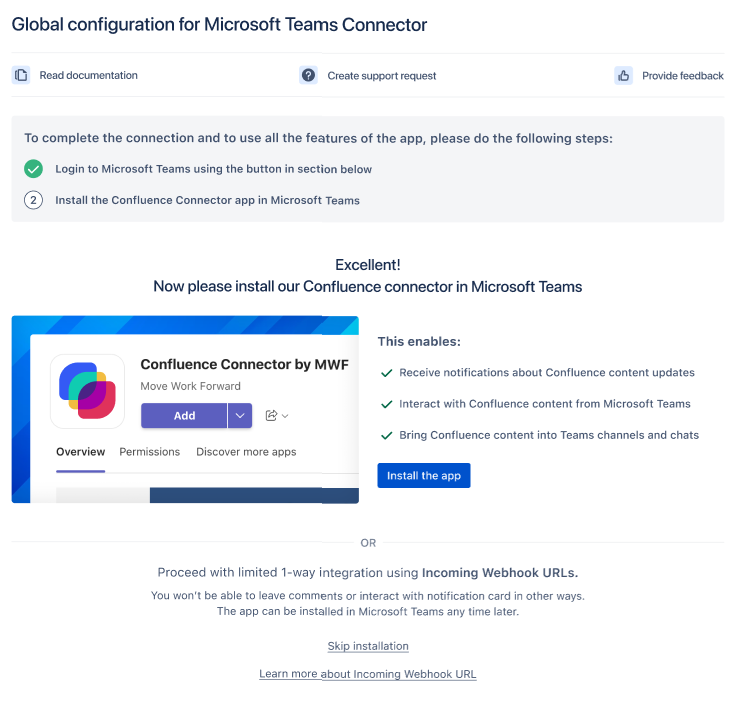
Task: Select the Discover more apps tab
Action: 246,452
